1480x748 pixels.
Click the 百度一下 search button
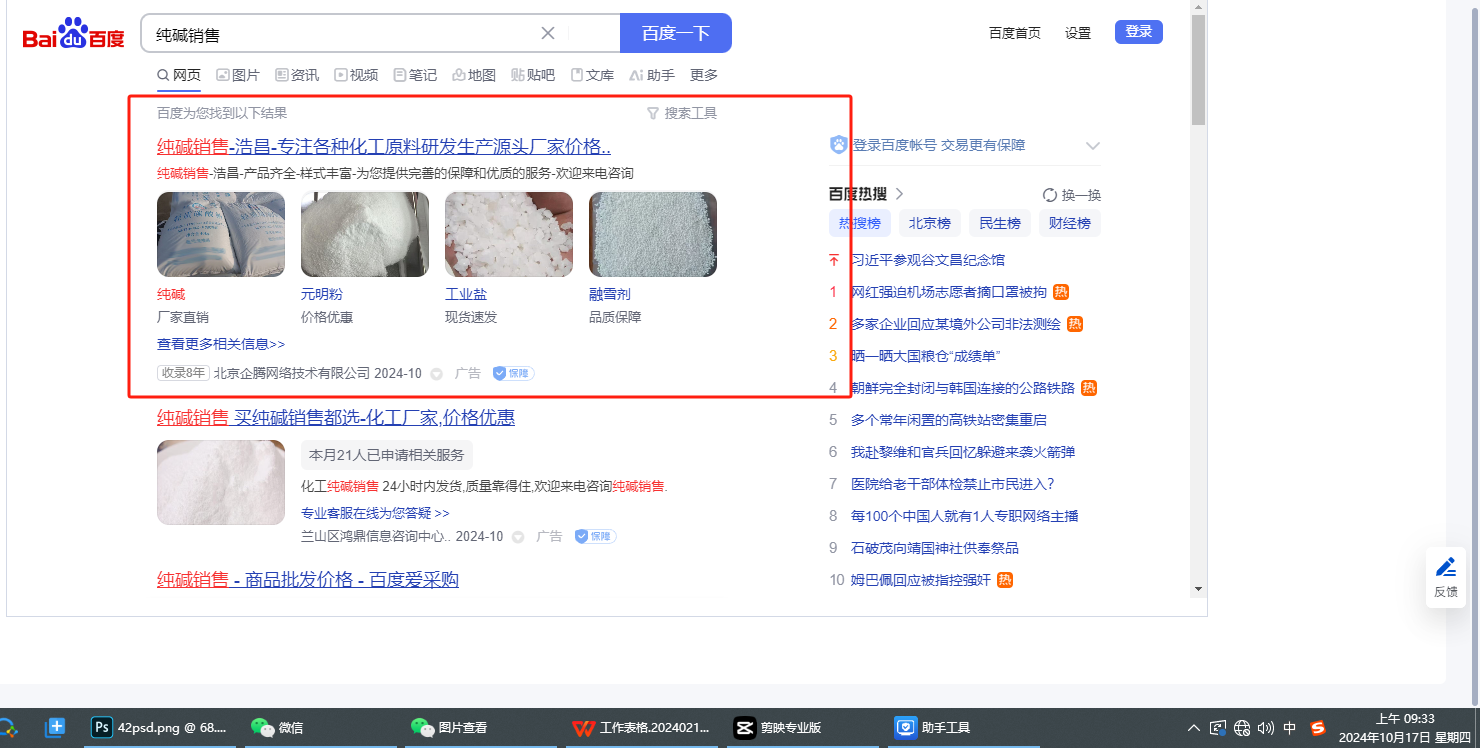click(x=676, y=33)
